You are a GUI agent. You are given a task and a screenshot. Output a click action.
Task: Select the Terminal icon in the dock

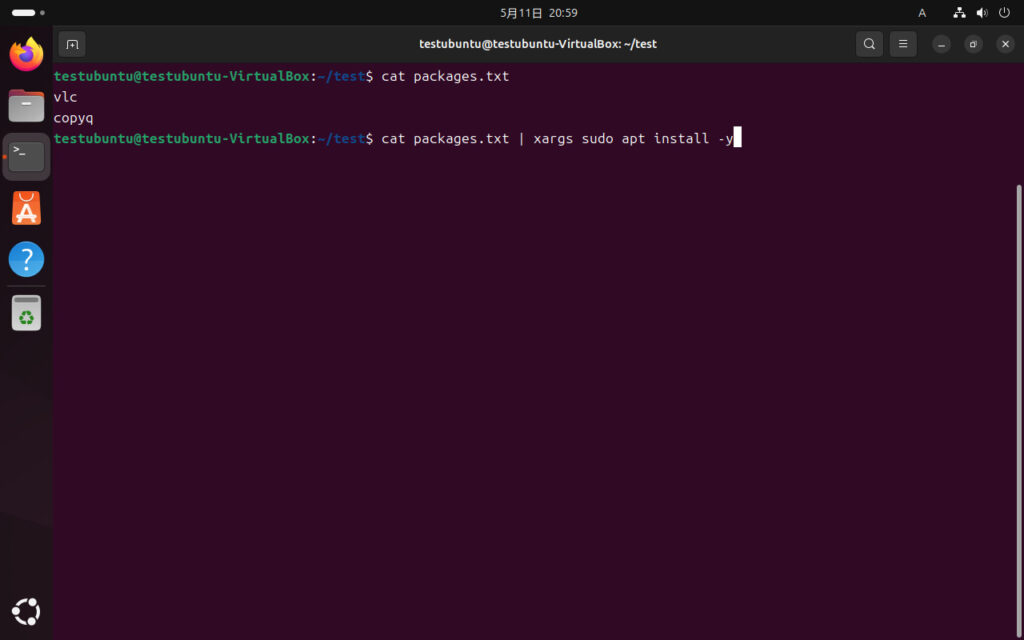[26, 156]
